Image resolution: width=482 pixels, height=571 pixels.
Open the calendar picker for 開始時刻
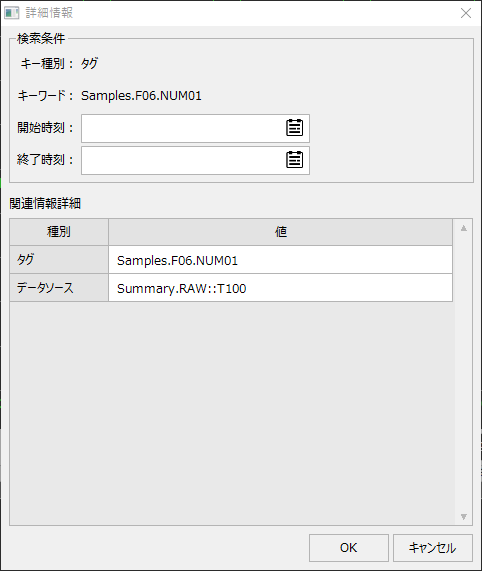(x=294, y=128)
